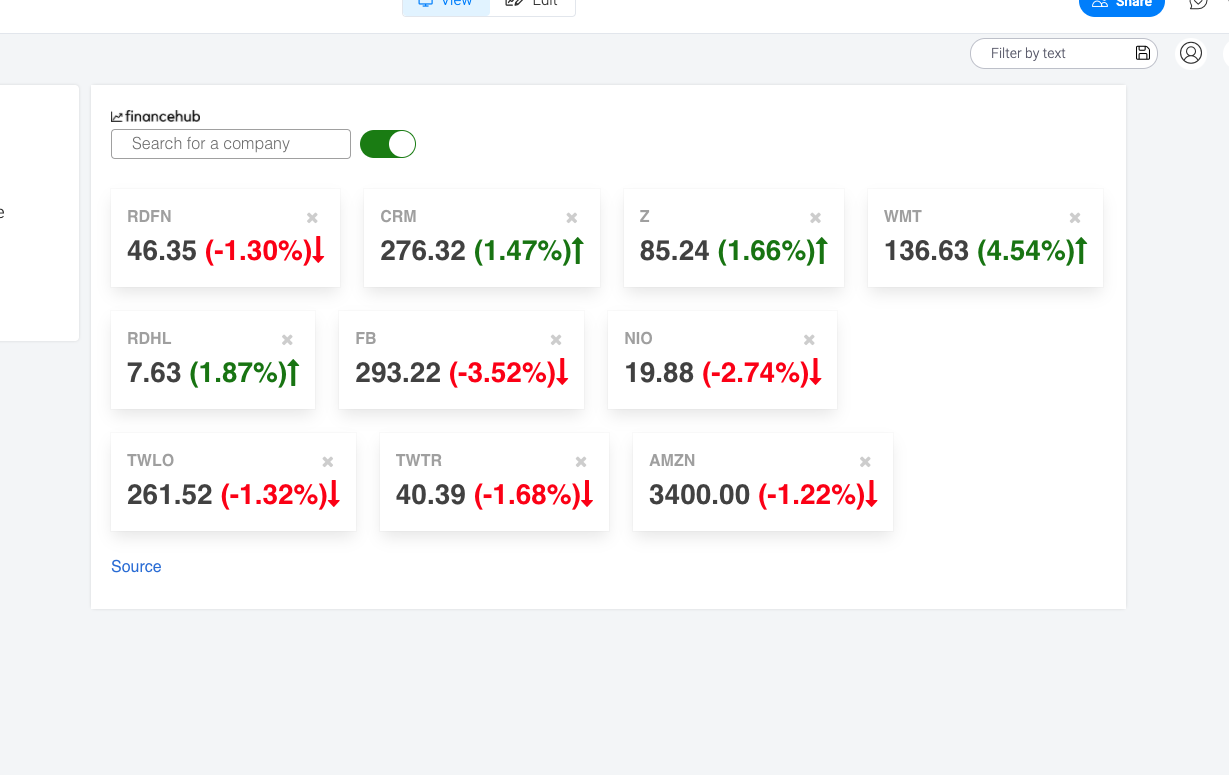1229x775 pixels.
Task: Click the RDHL price 7.63
Action: (154, 372)
